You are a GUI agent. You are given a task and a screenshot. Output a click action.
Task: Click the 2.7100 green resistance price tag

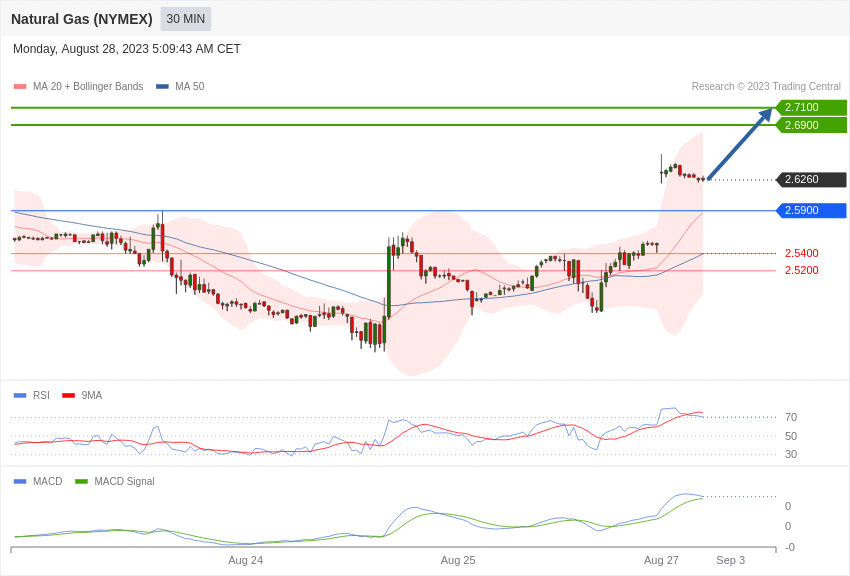click(811, 107)
